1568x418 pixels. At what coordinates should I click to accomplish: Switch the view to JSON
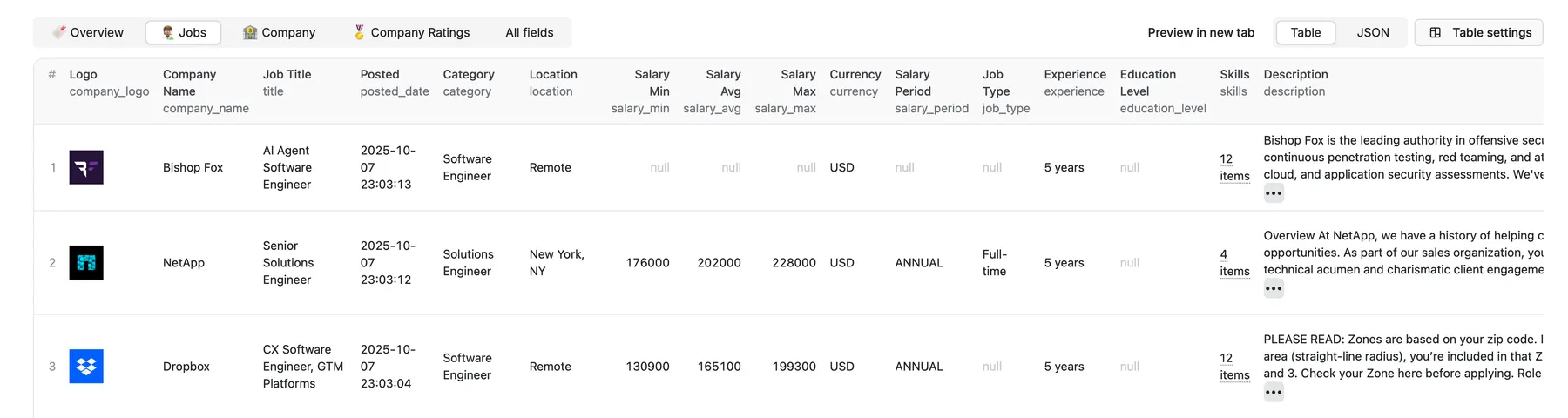coord(1373,32)
